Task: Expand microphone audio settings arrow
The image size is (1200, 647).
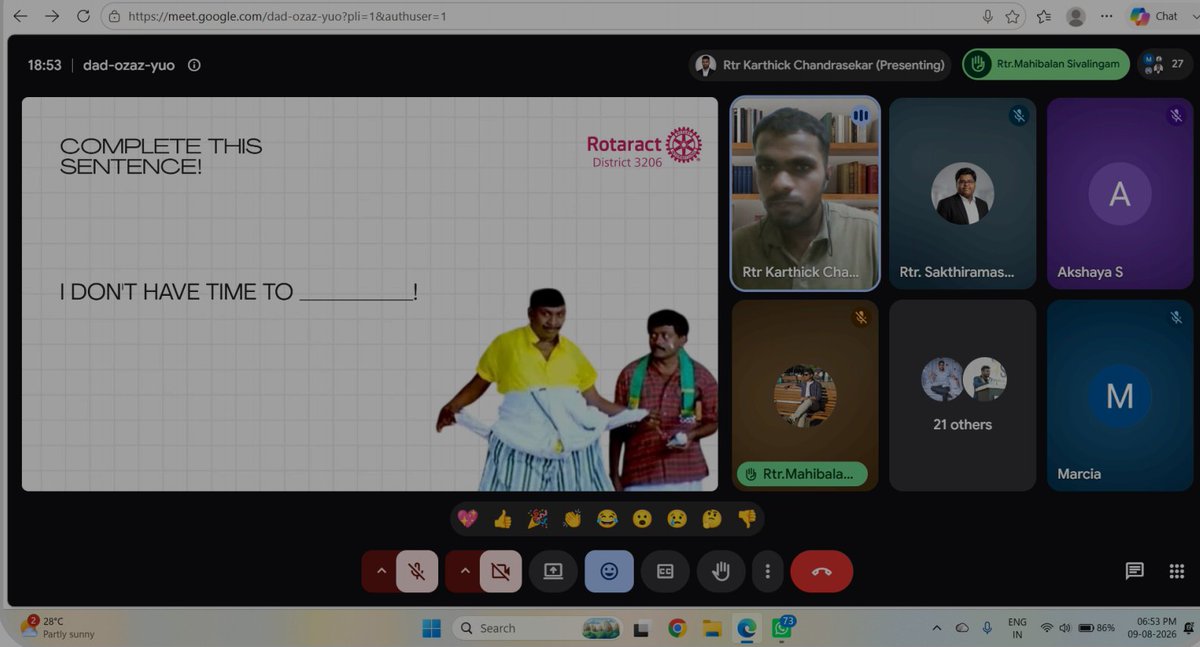Action: coord(380,571)
